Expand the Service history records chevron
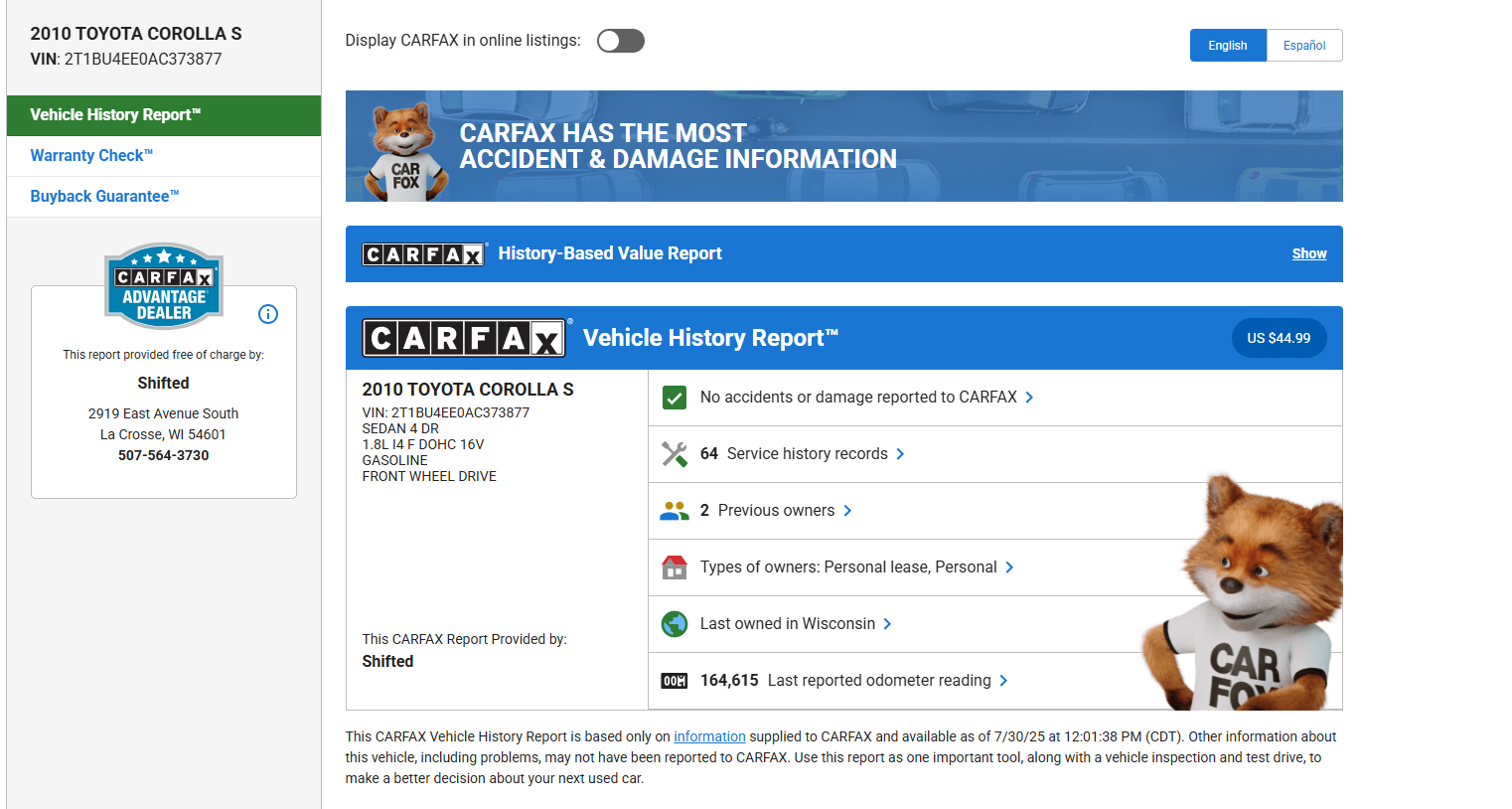Screen dimensions: 1512x809 click(900, 454)
